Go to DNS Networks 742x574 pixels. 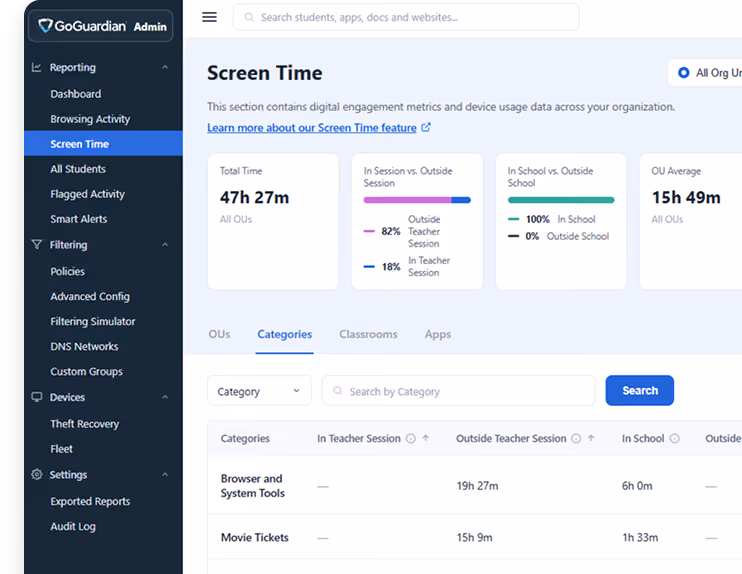coord(84,346)
